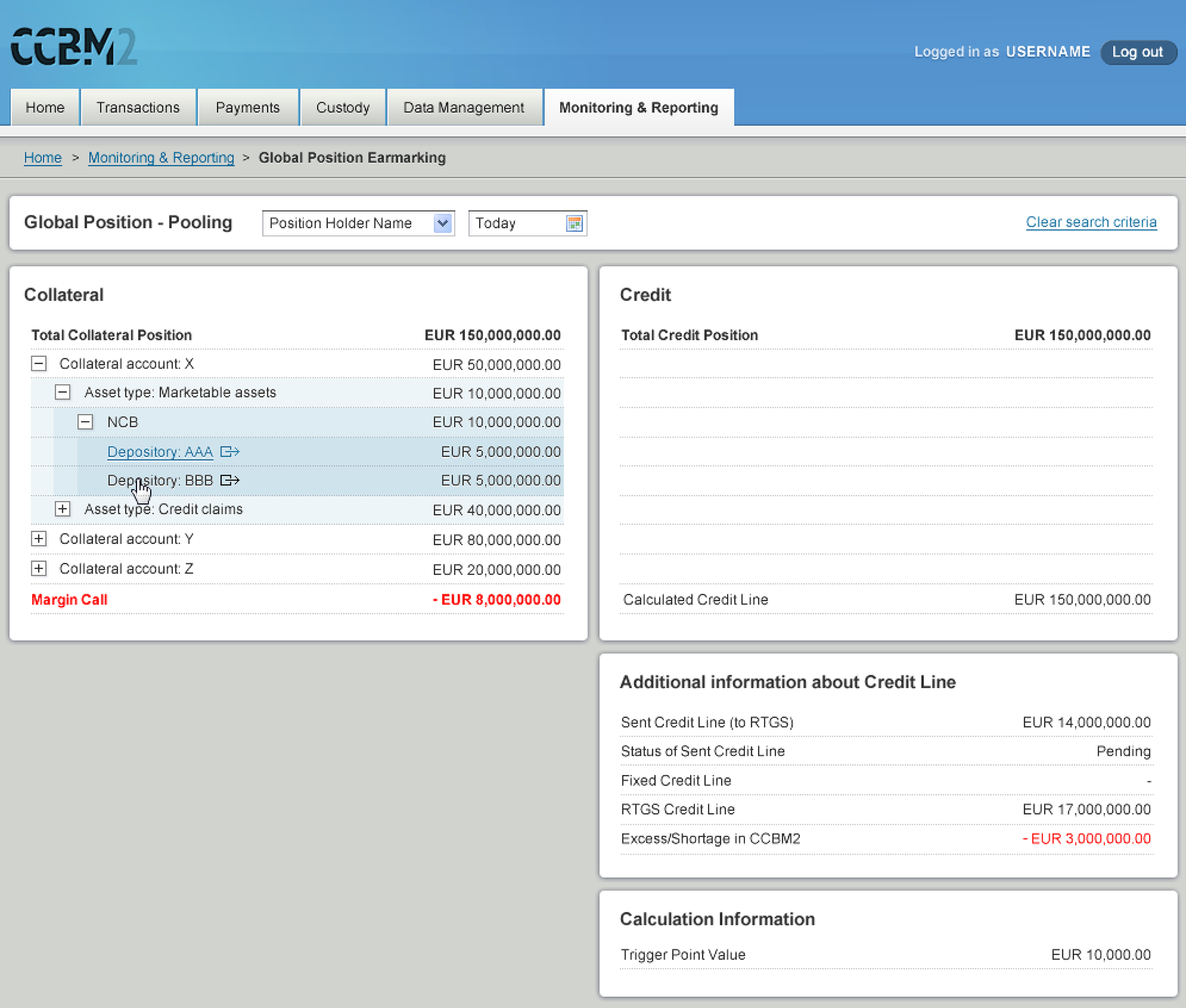1186x1008 pixels.
Task: Click the Home breadcrumb link
Action: pyautogui.click(x=43, y=157)
